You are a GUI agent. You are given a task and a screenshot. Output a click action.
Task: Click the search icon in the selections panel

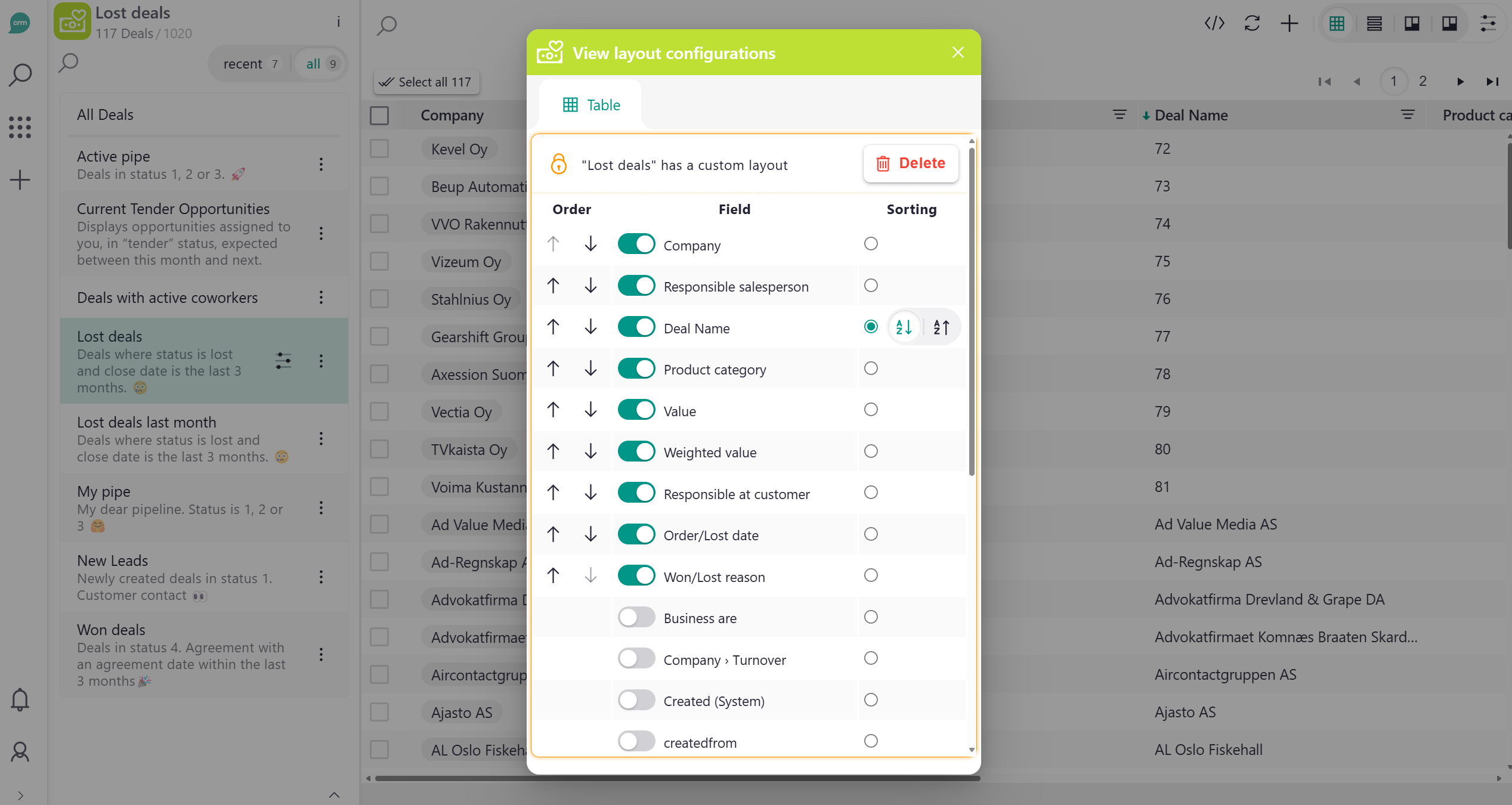click(69, 62)
